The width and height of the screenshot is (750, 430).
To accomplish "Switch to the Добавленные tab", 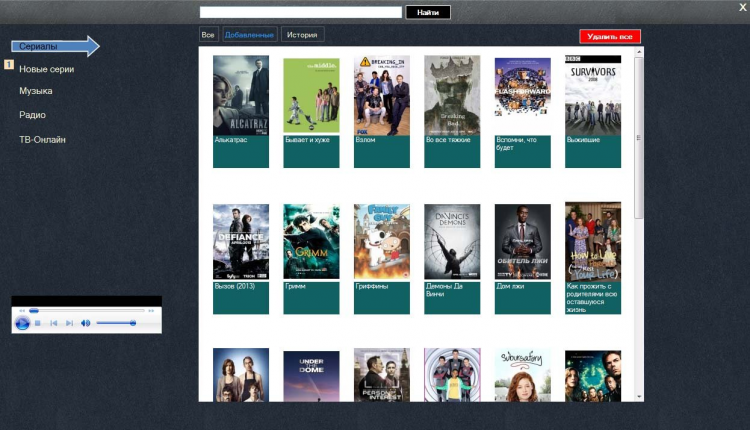I will pyautogui.click(x=249, y=34).
